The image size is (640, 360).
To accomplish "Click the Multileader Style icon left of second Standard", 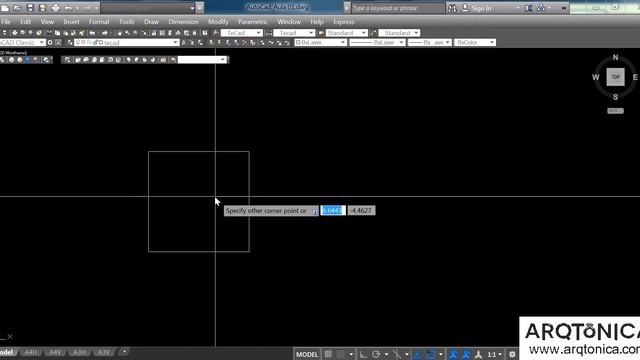I will [373, 33].
